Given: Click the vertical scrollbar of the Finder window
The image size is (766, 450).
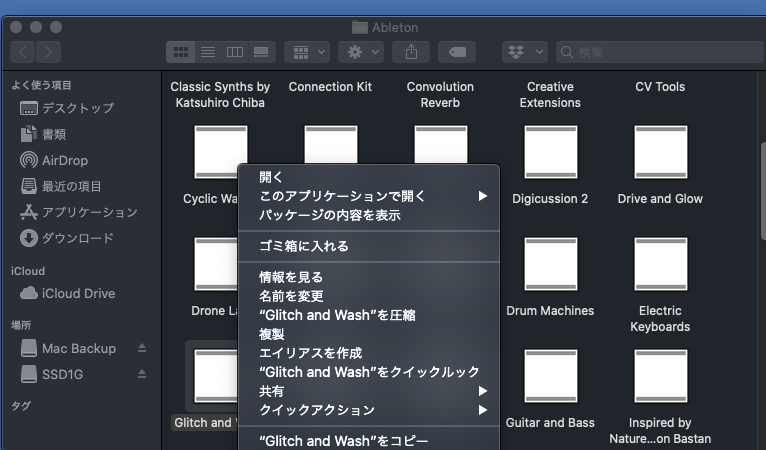Looking at the screenshot, I should point(763,191).
